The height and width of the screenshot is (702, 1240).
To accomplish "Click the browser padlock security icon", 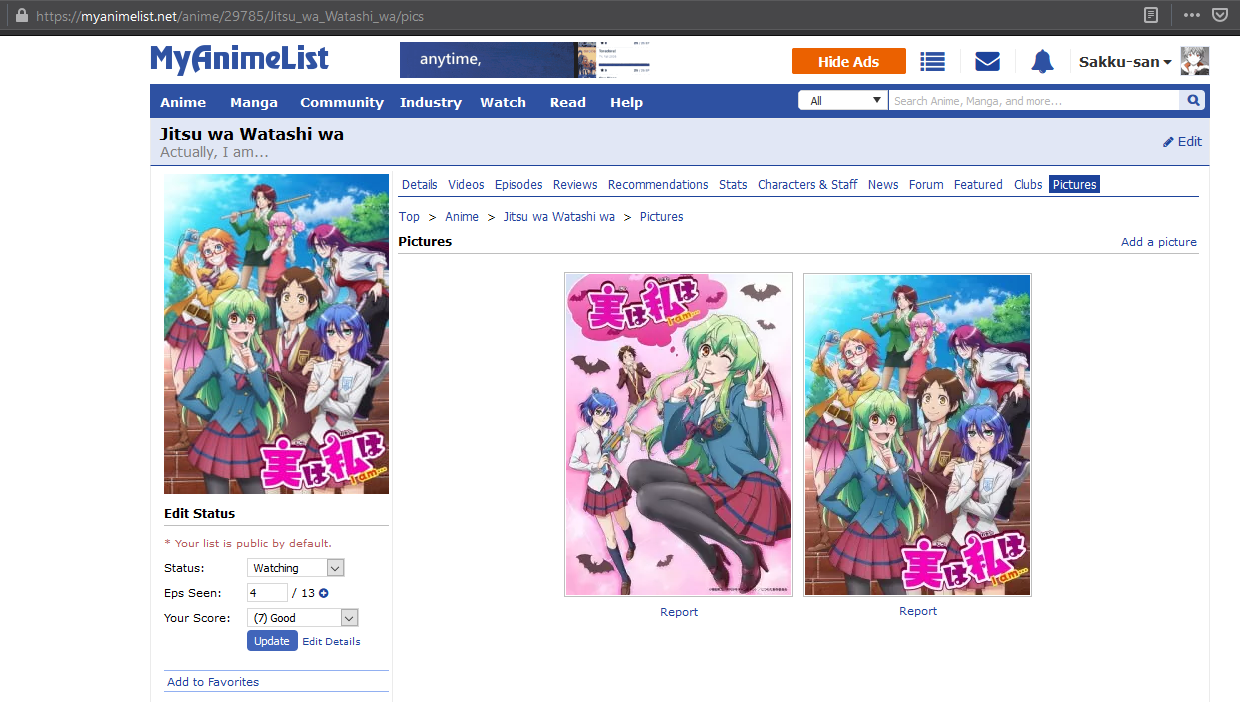I will 21,16.
